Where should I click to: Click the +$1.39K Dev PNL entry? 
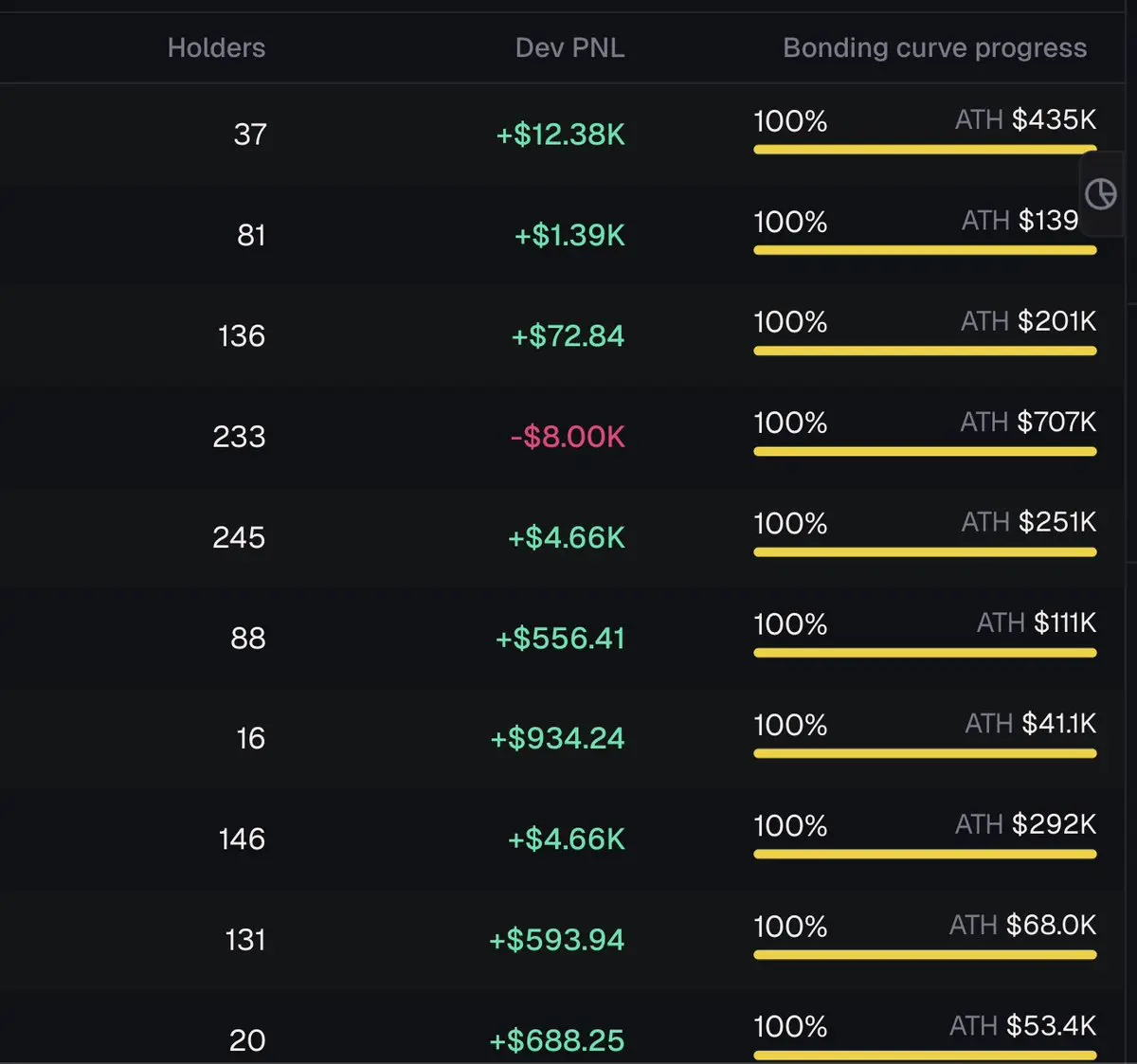pyautogui.click(x=569, y=235)
